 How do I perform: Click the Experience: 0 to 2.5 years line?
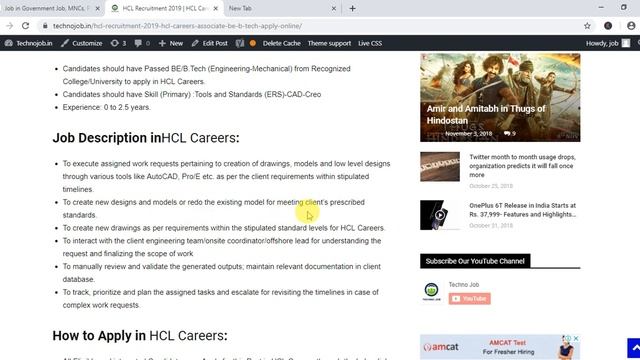(x=107, y=107)
